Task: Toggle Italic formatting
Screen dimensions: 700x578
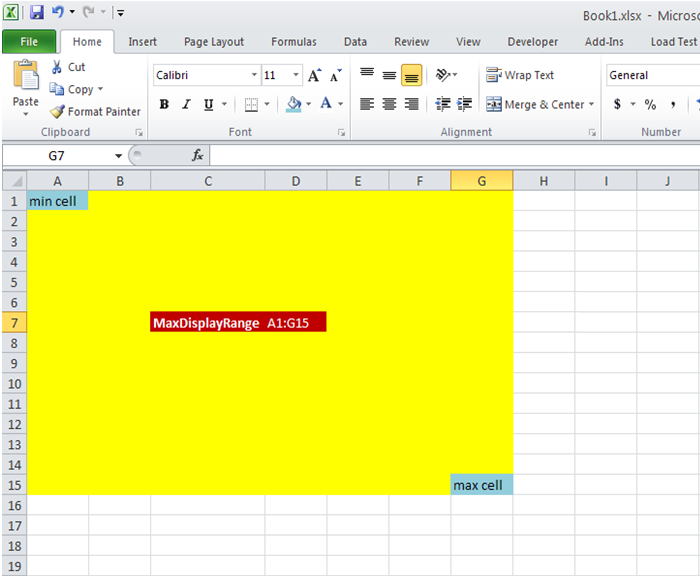Action: pyautogui.click(x=186, y=104)
